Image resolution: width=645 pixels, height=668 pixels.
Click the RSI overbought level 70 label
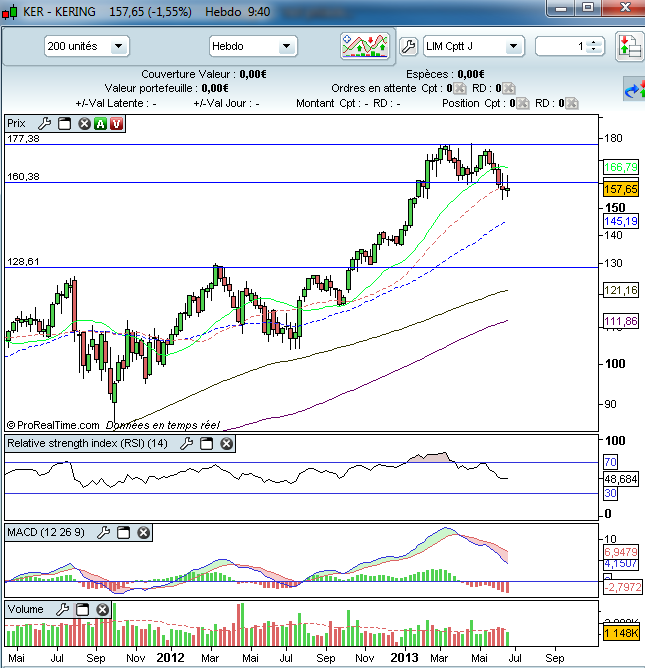(x=610, y=462)
